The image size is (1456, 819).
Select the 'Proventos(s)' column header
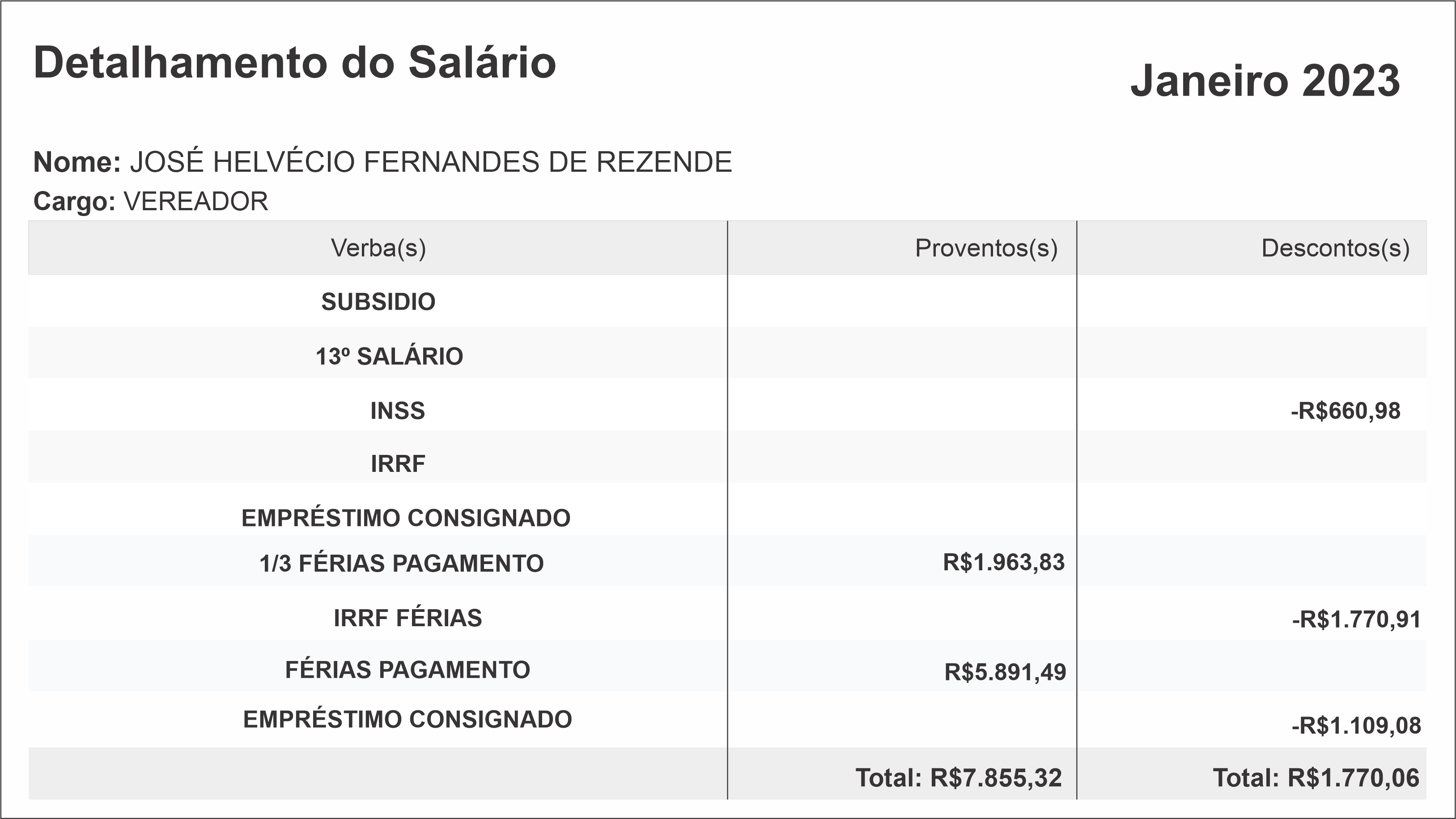[x=986, y=248]
